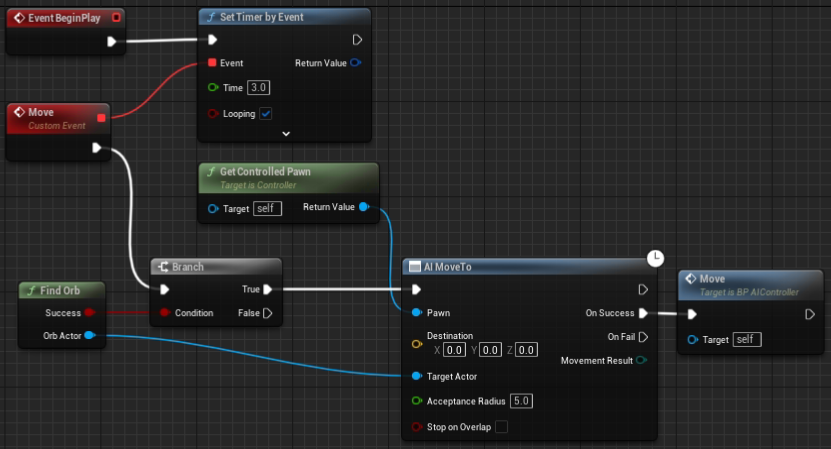The height and width of the screenshot is (449, 831).
Task: Click Event BeginPlay exec output pin
Action: click(111, 41)
